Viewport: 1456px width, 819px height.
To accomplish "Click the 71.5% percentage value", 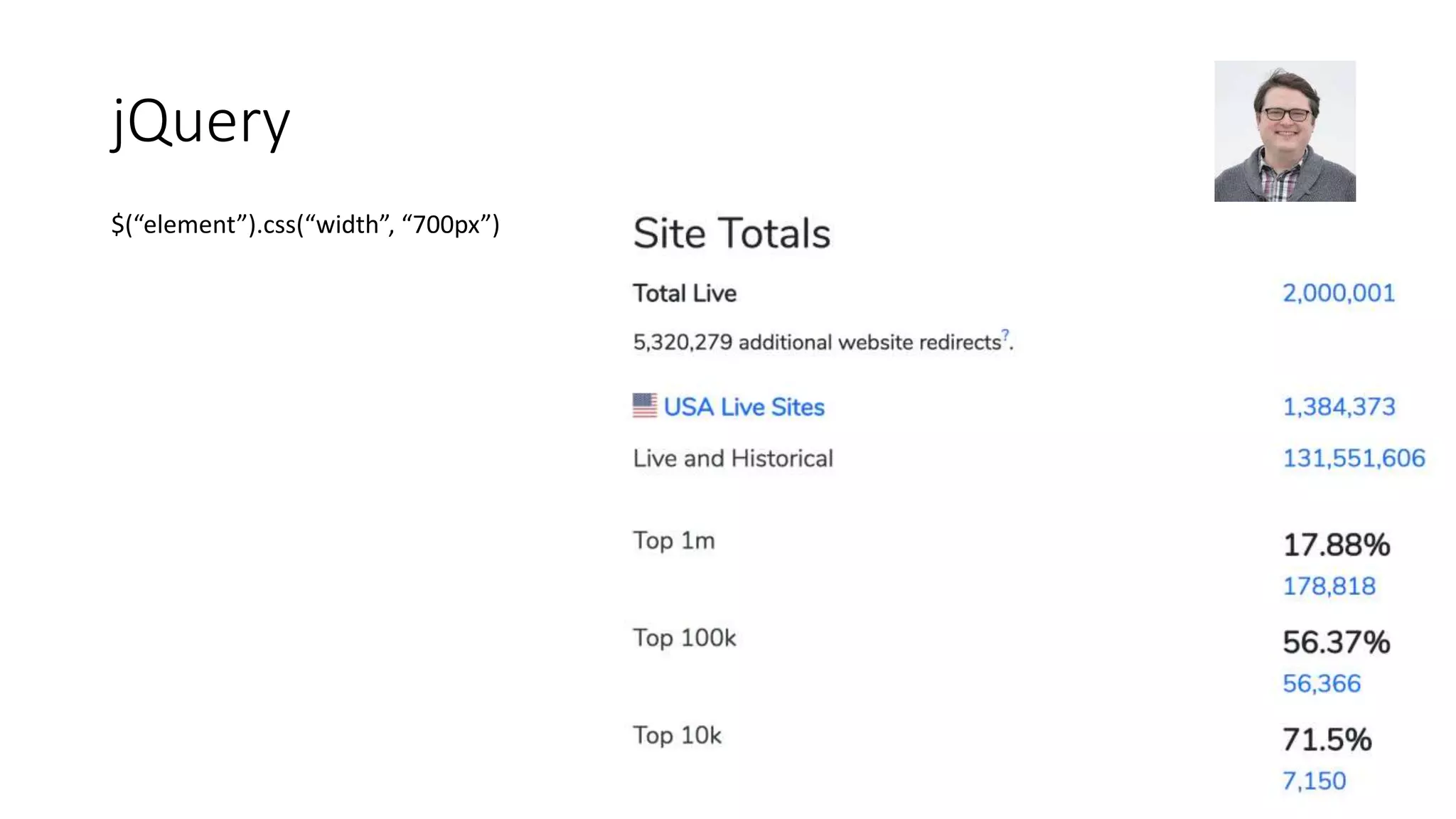I will [x=1327, y=739].
